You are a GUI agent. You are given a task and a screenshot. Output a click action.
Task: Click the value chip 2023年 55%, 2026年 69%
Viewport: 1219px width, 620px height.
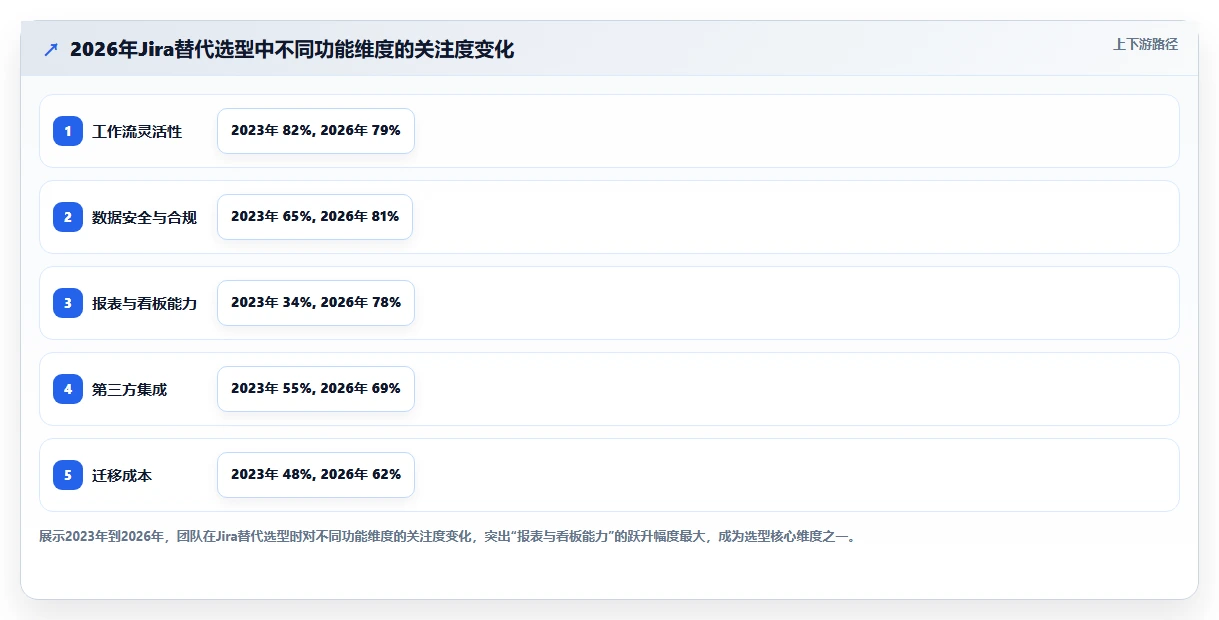pos(316,389)
